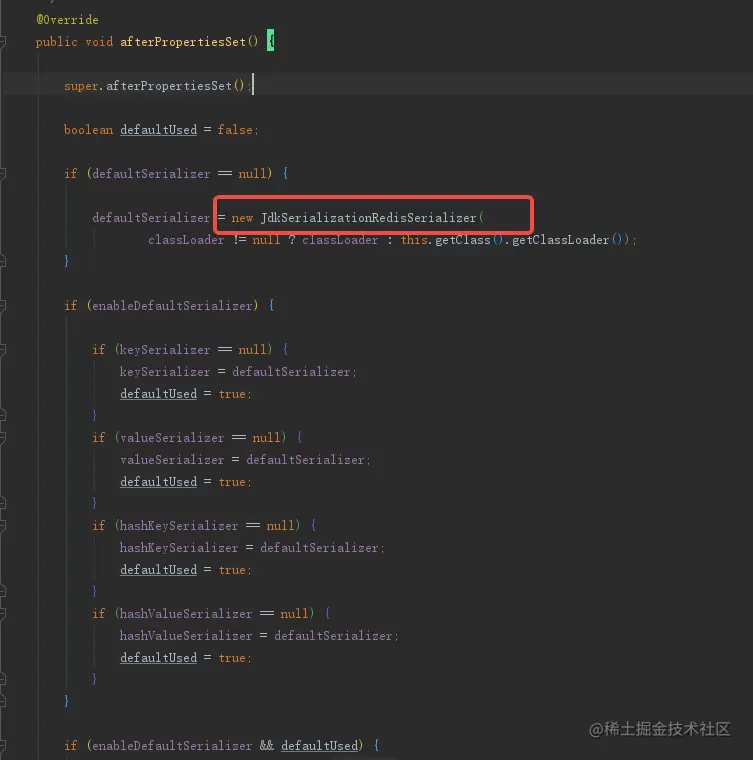Collapse fold marker on 'if (enableDefaultSerializer) {' line
Screen dimensions: 753x760
2,305
